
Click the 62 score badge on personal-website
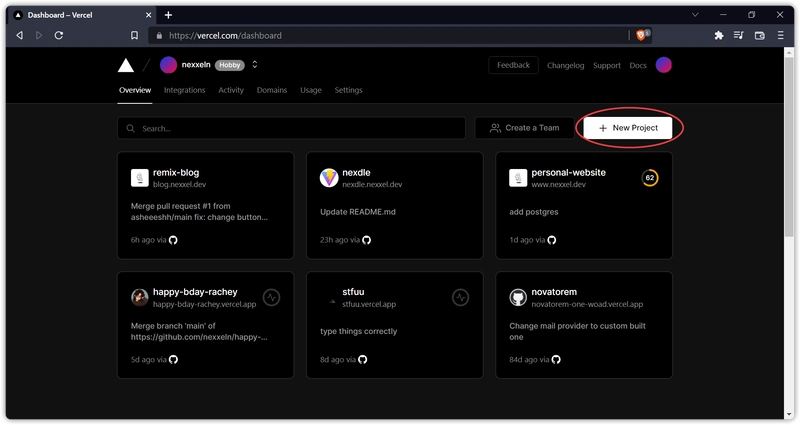pyautogui.click(x=649, y=178)
